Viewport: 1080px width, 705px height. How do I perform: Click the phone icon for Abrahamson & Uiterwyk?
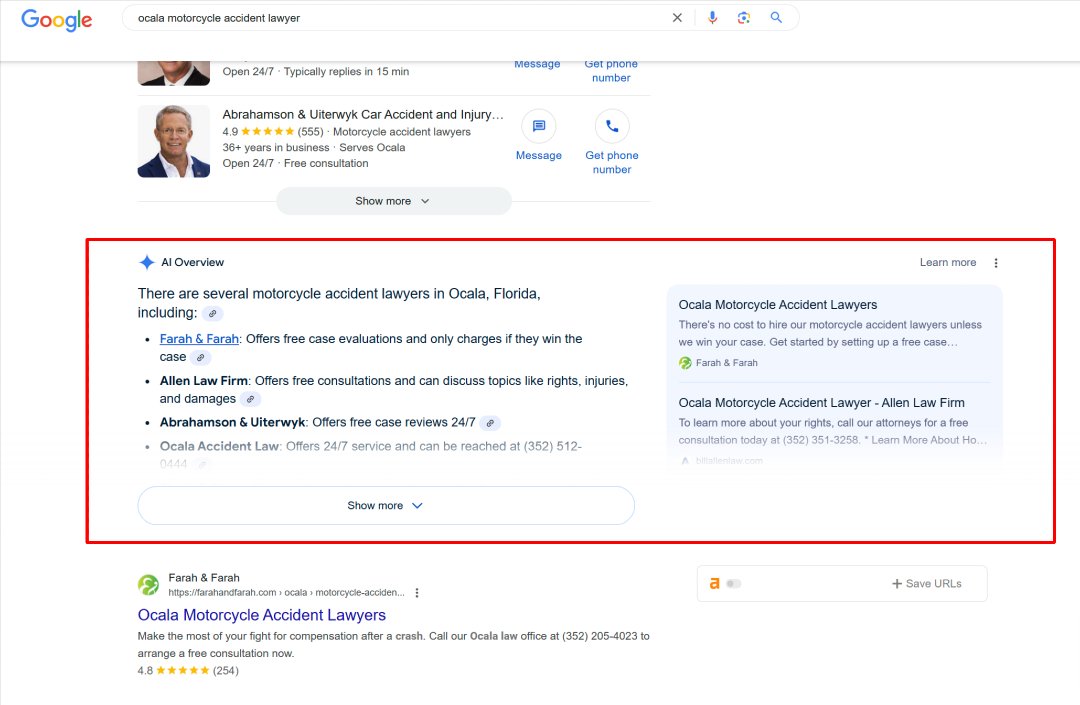pos(612,126)
